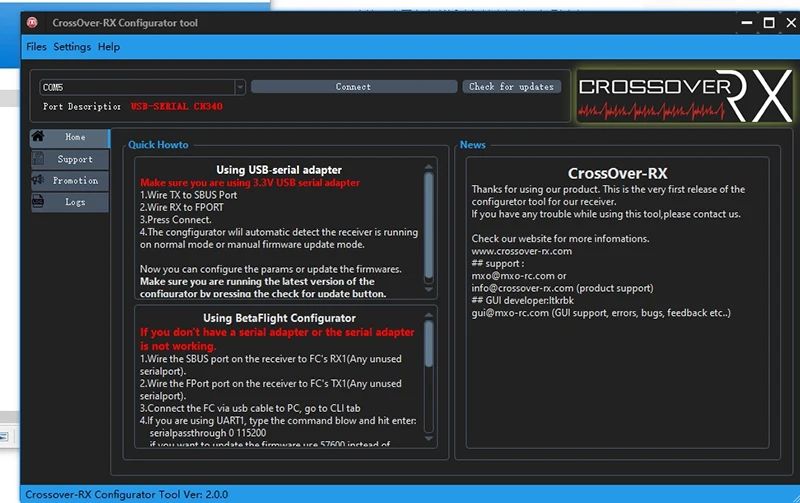Click the gui@mxo-rc.com GUI support email
The width and height of the screenshot is (800, 503).
510,313
